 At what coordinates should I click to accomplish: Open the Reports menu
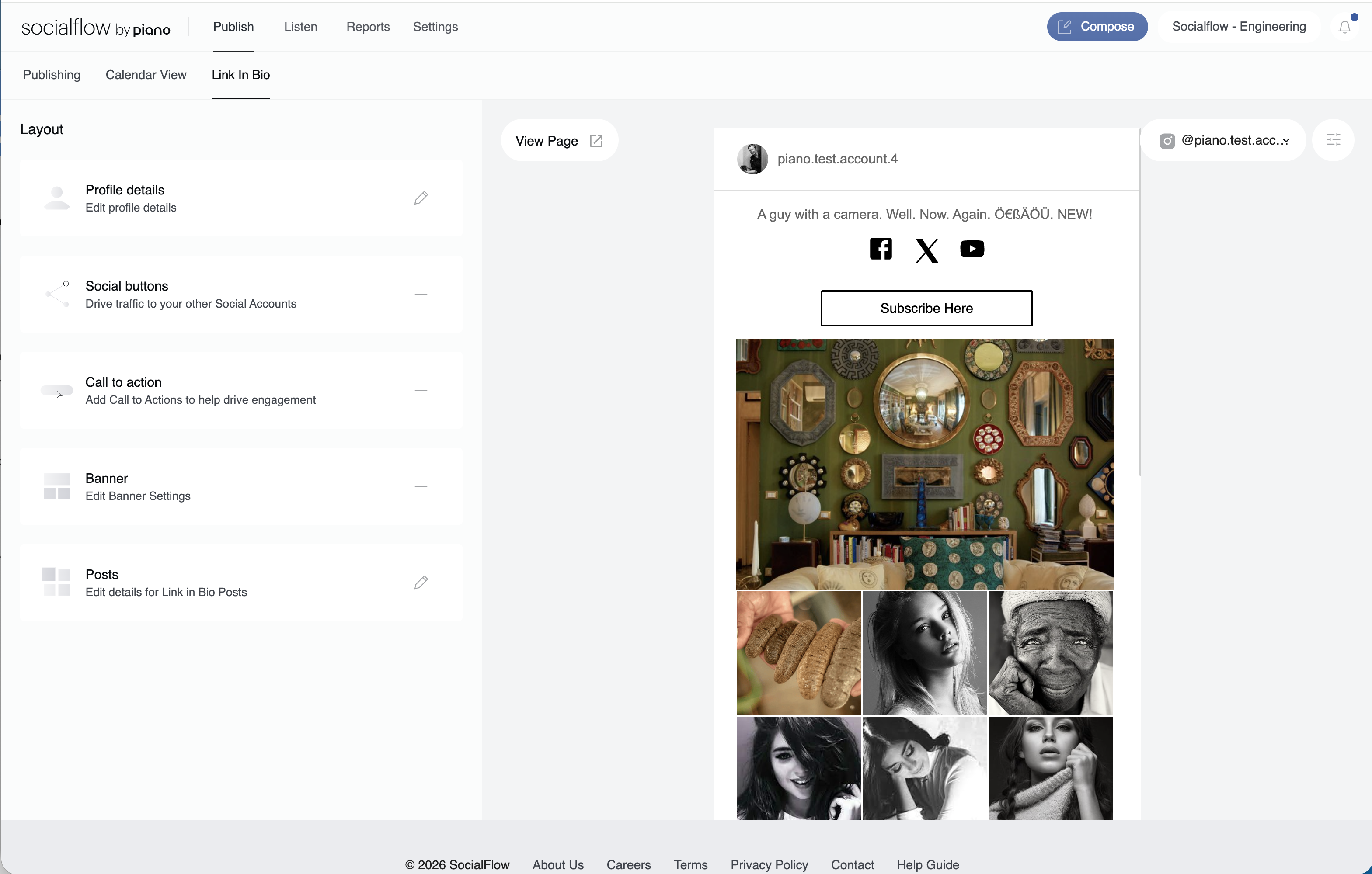tap(368, 27)
